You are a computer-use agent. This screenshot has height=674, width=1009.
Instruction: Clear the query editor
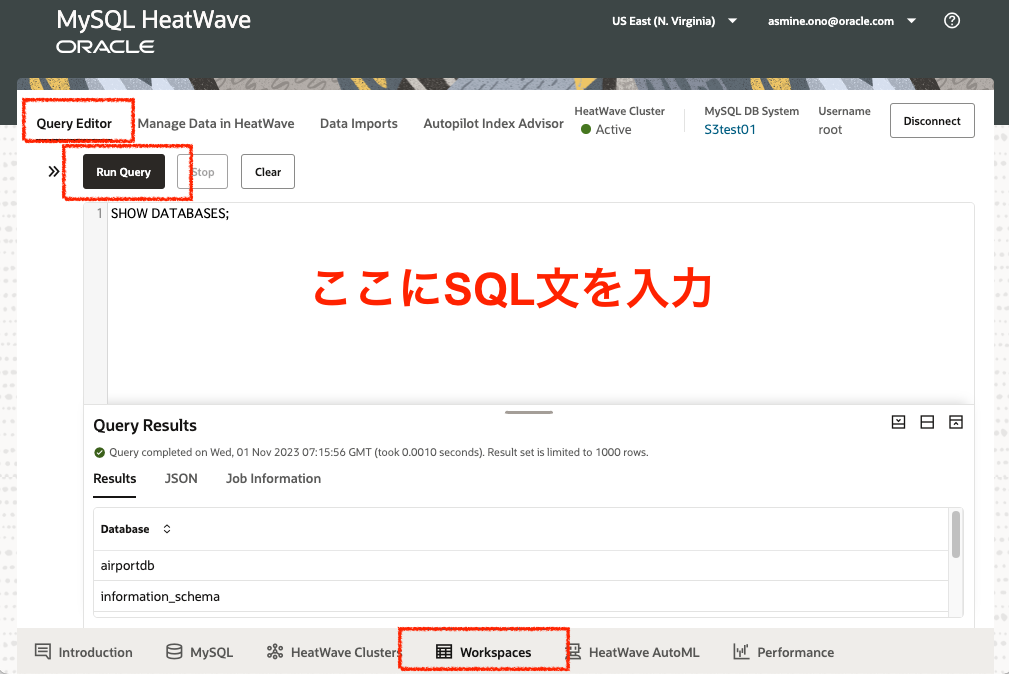(268, 171)
